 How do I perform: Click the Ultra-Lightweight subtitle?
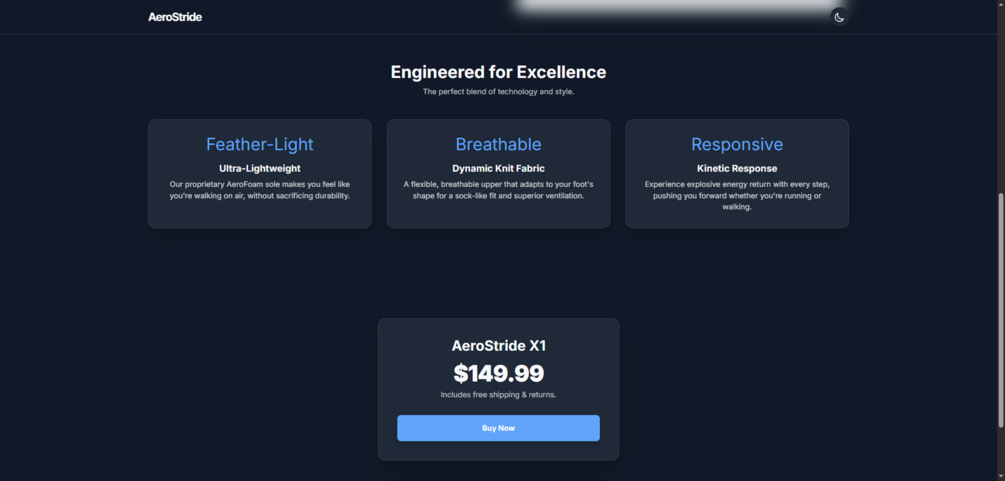[x=259, y=168]
